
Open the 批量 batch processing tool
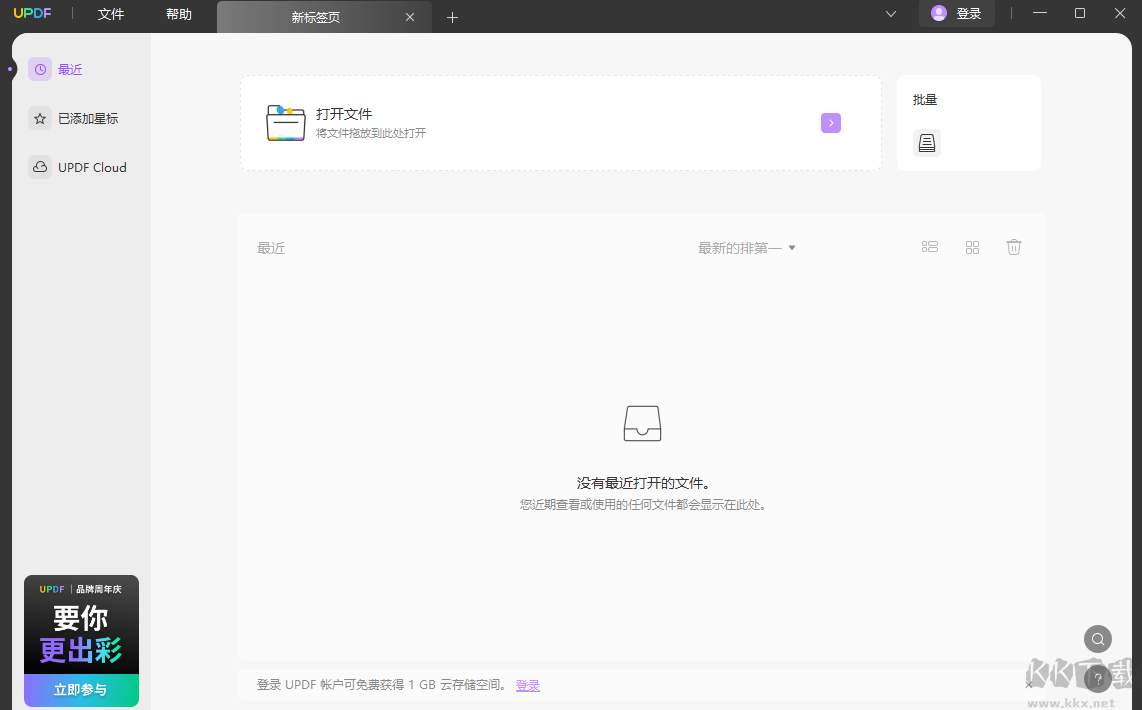[926, 142]
